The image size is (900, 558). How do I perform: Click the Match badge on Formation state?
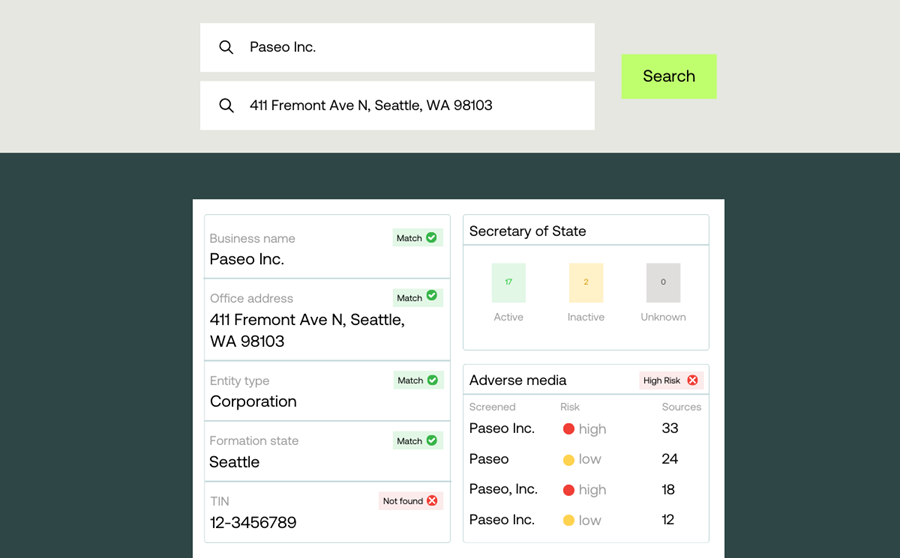click(x=417, y=440)
